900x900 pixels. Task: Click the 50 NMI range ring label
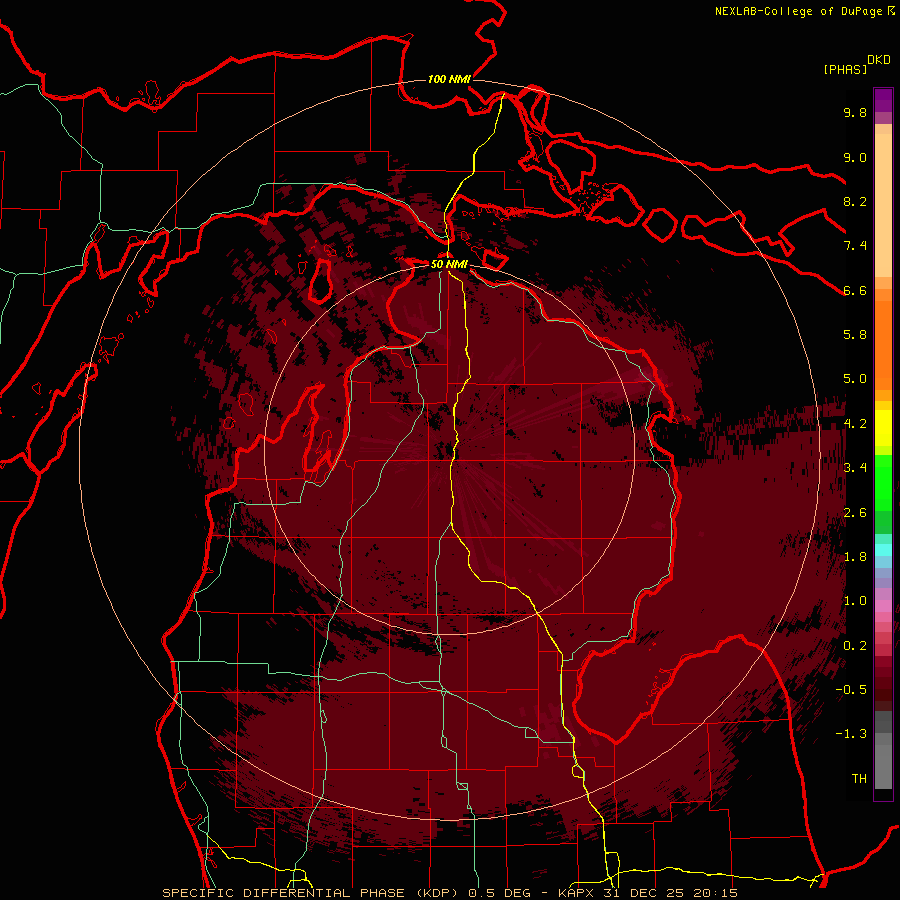(449, 264)
